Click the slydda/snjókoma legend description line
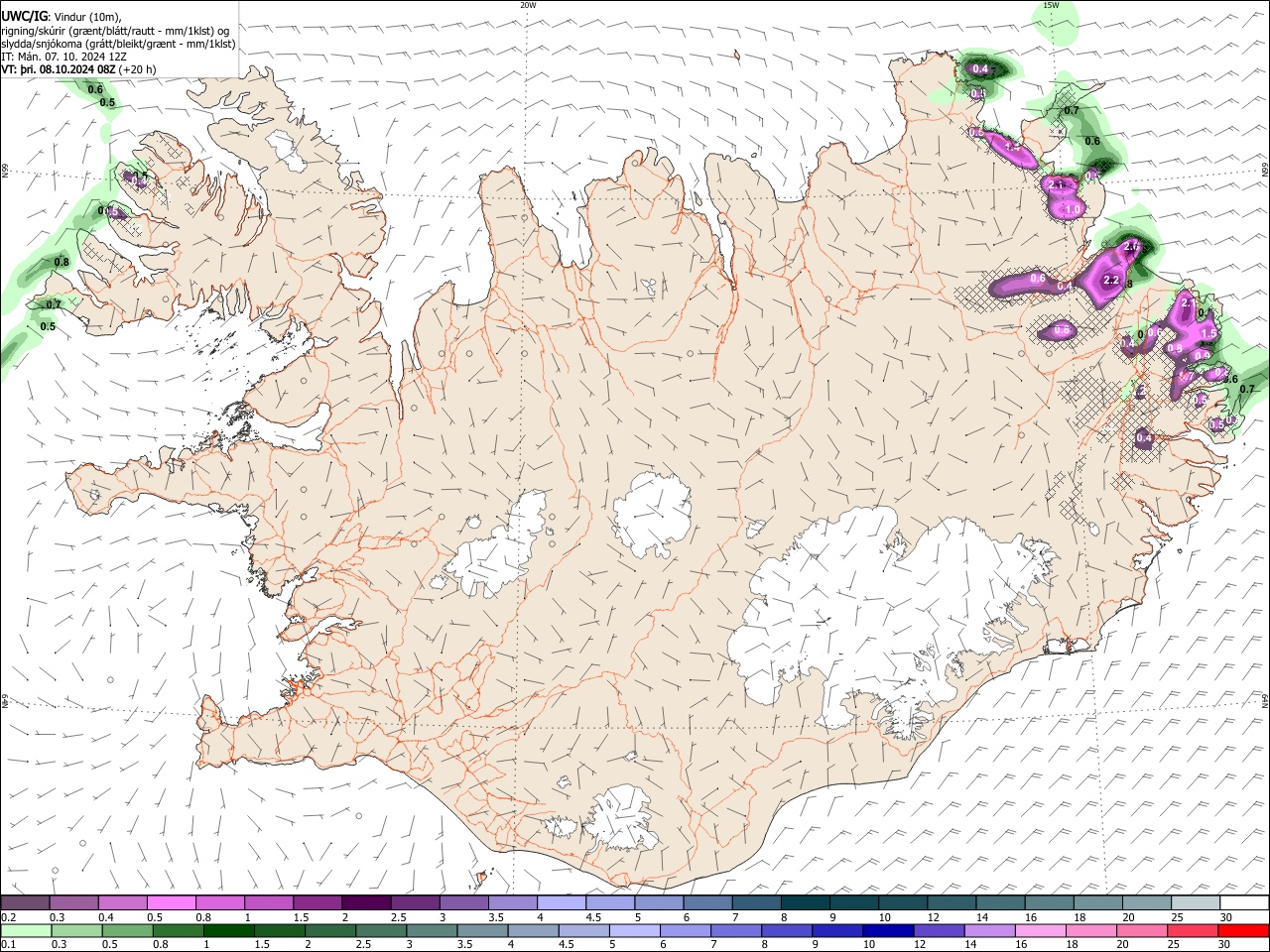 (118, 44)
